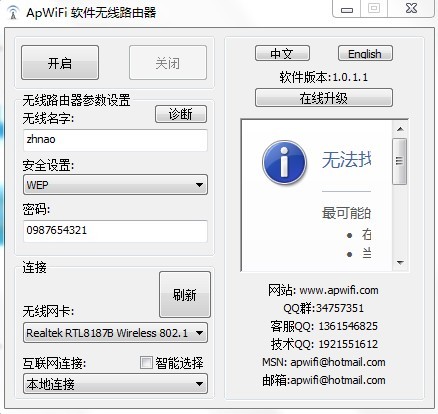Viewport: 438px width, 414px height.
Task: Refresh adapters with the 刷新 button
Action: (x=185, y=294)
